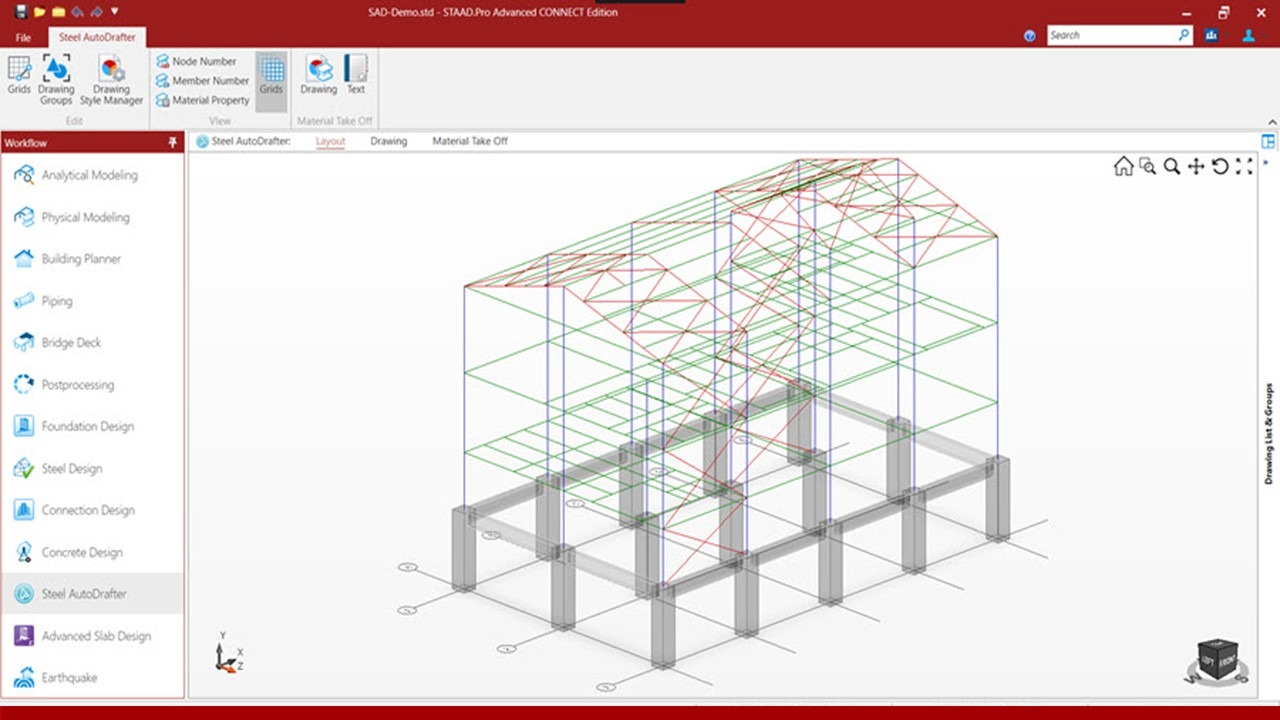Toggle Node Number display
The width and height of the screenshot is (1280, 720).
[x=196, y=61]
